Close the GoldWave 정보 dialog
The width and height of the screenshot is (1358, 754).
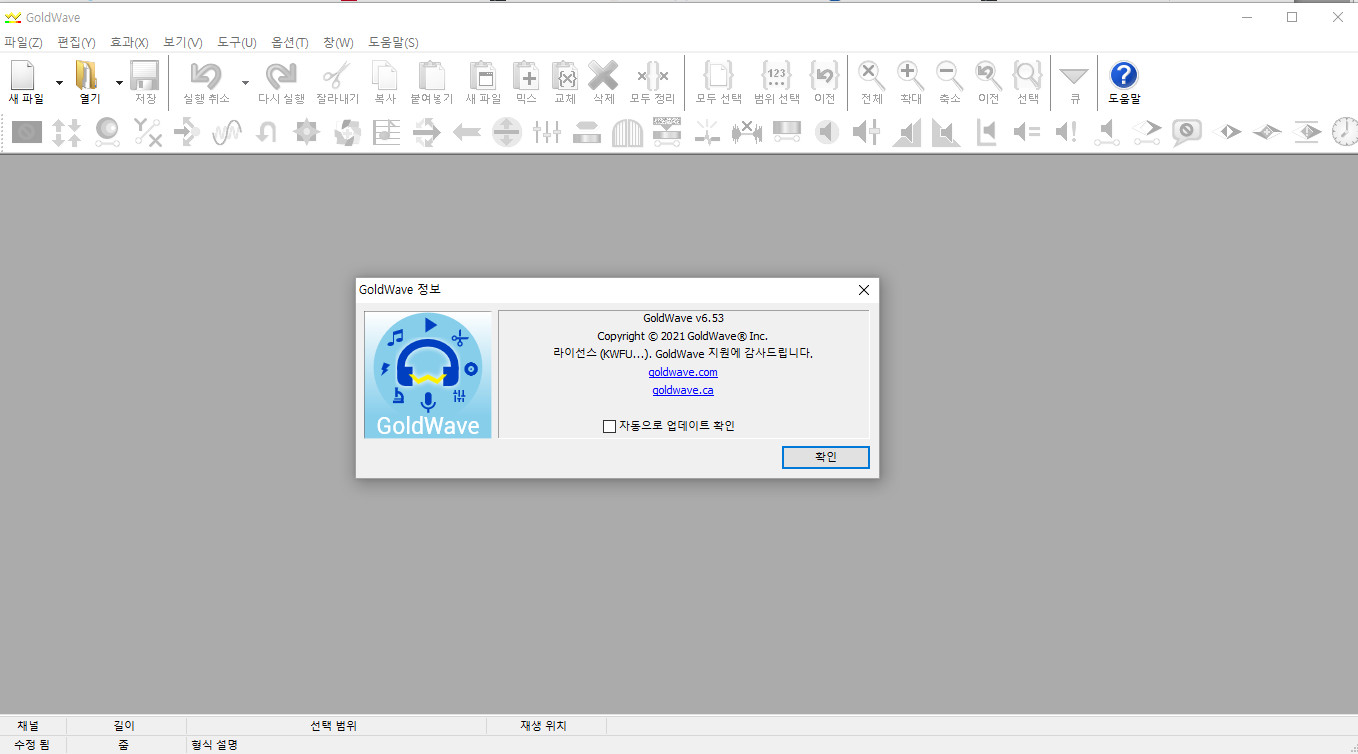tap(864, 290)
